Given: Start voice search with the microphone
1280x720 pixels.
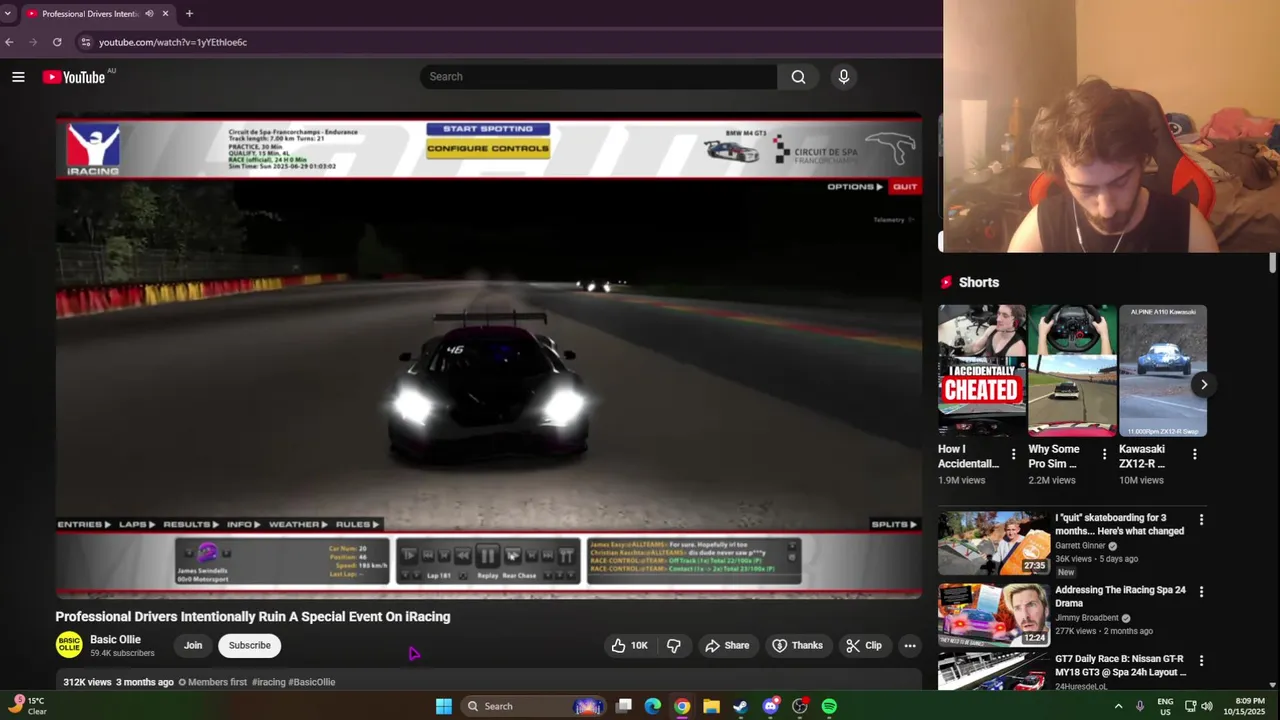Looking at the screenshot, I should (x=844, y=77).
